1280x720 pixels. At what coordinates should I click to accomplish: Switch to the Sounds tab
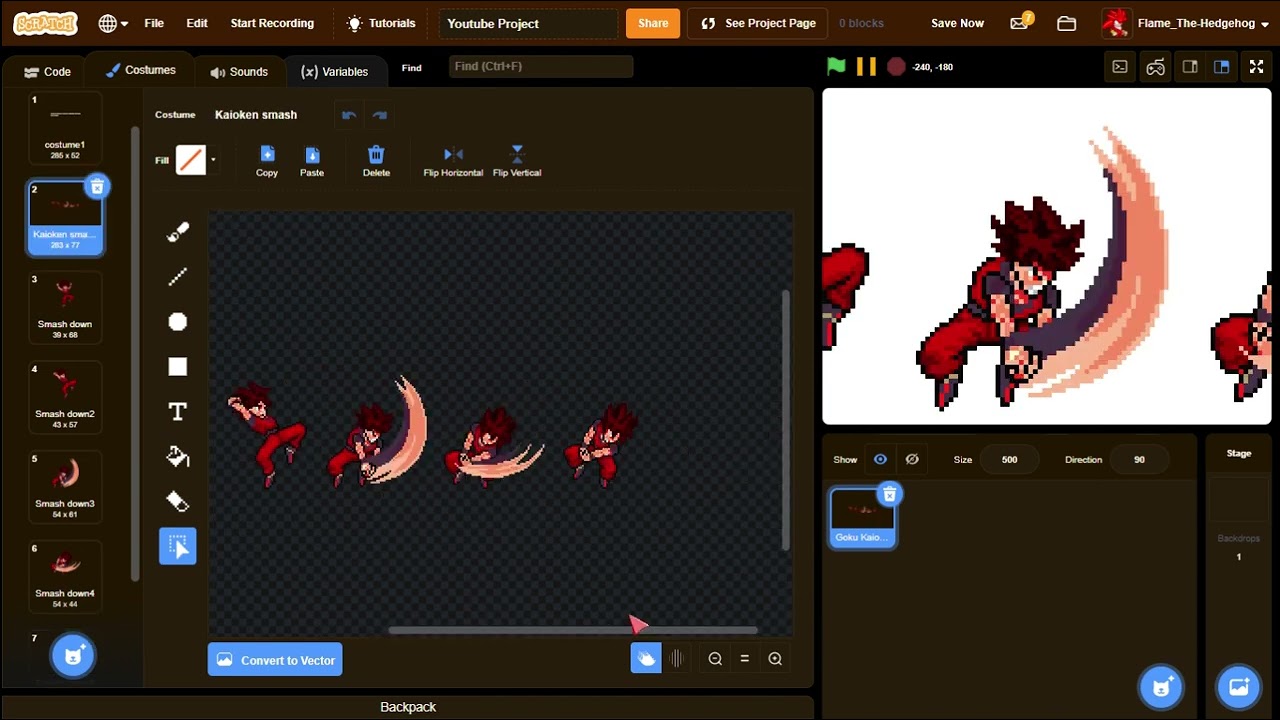pyautogui.click(x=239, y=71)
